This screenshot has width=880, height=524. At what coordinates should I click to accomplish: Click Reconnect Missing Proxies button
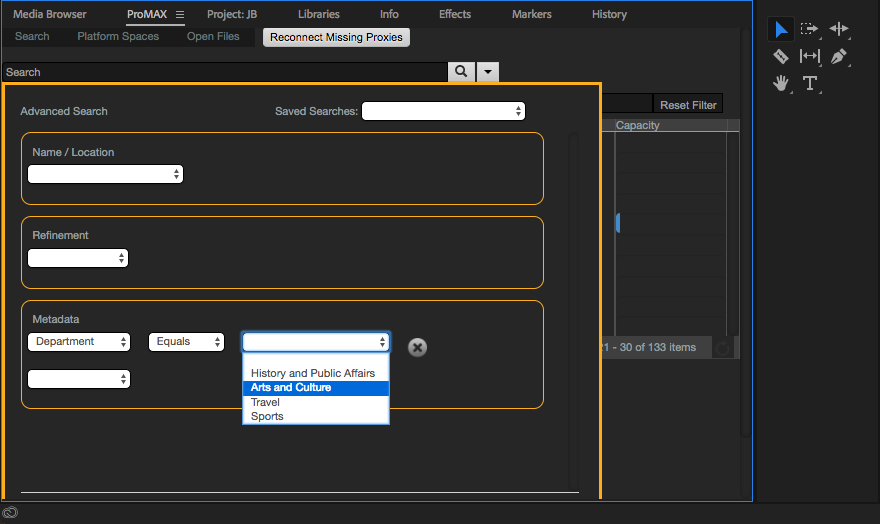coord(336,37)
